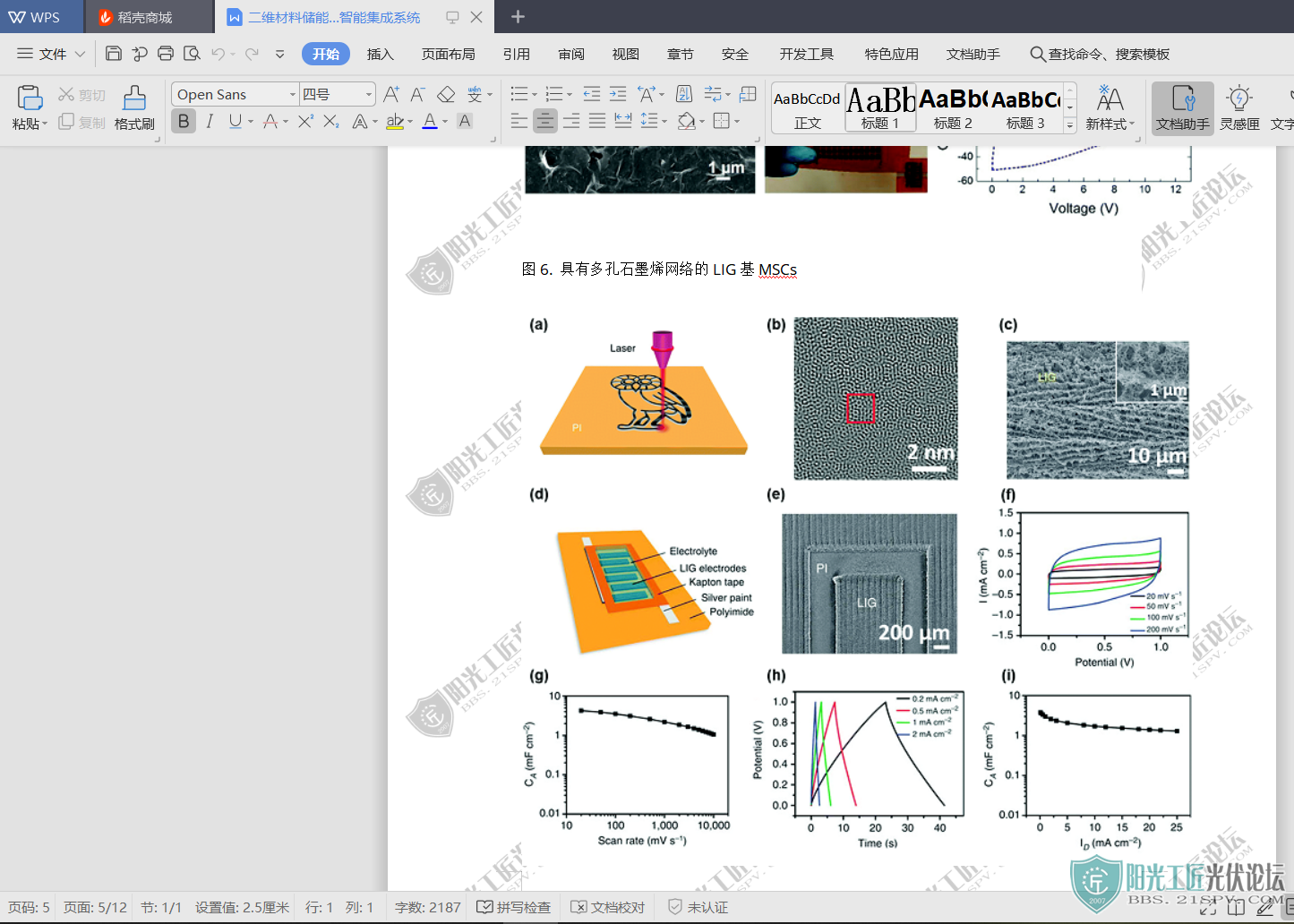Click 页面: 5/12 page indicator
The image size is (1294, 924).
coord(95,907)
